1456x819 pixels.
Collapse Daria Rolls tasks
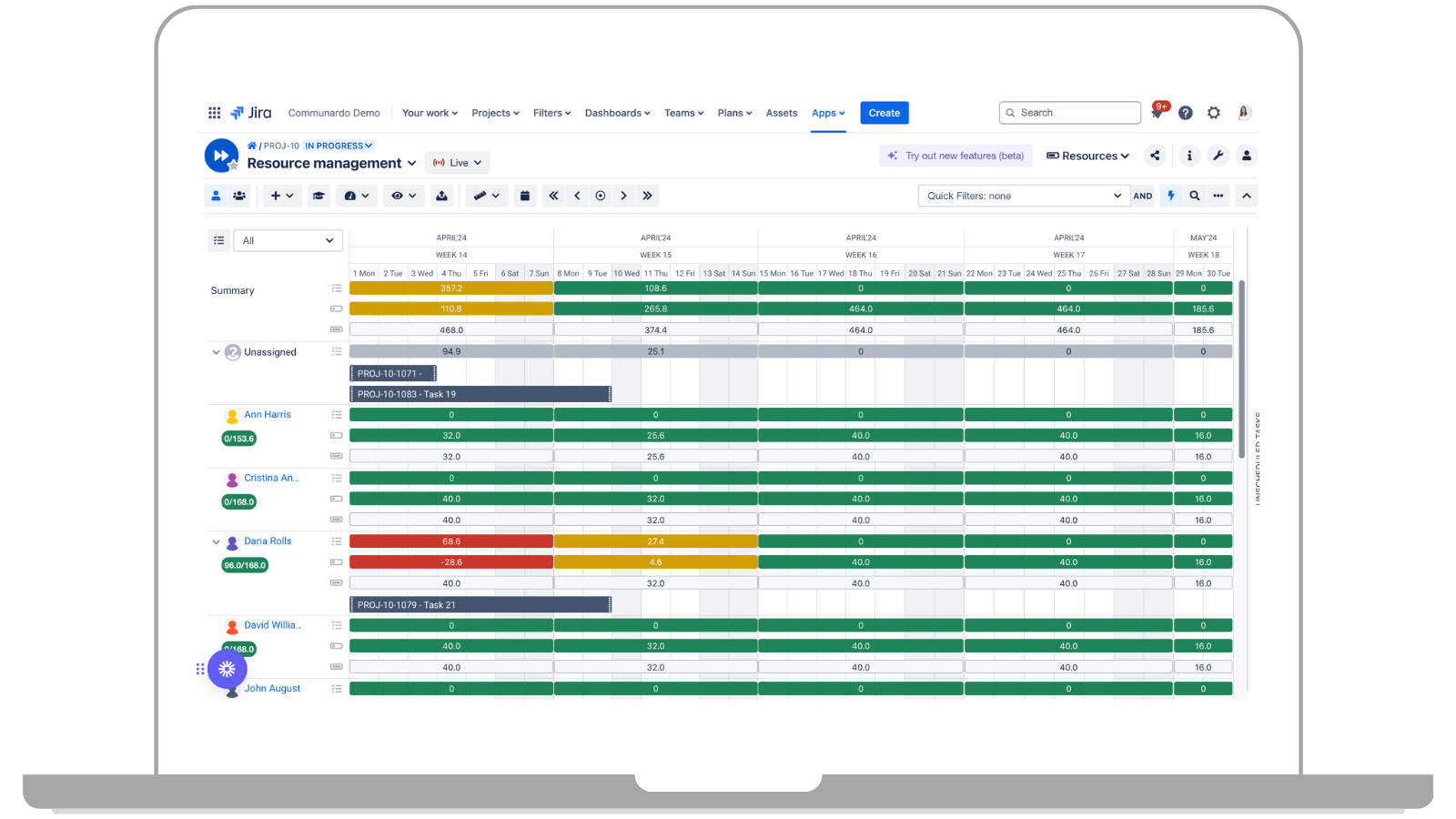(x=216, y=541)
